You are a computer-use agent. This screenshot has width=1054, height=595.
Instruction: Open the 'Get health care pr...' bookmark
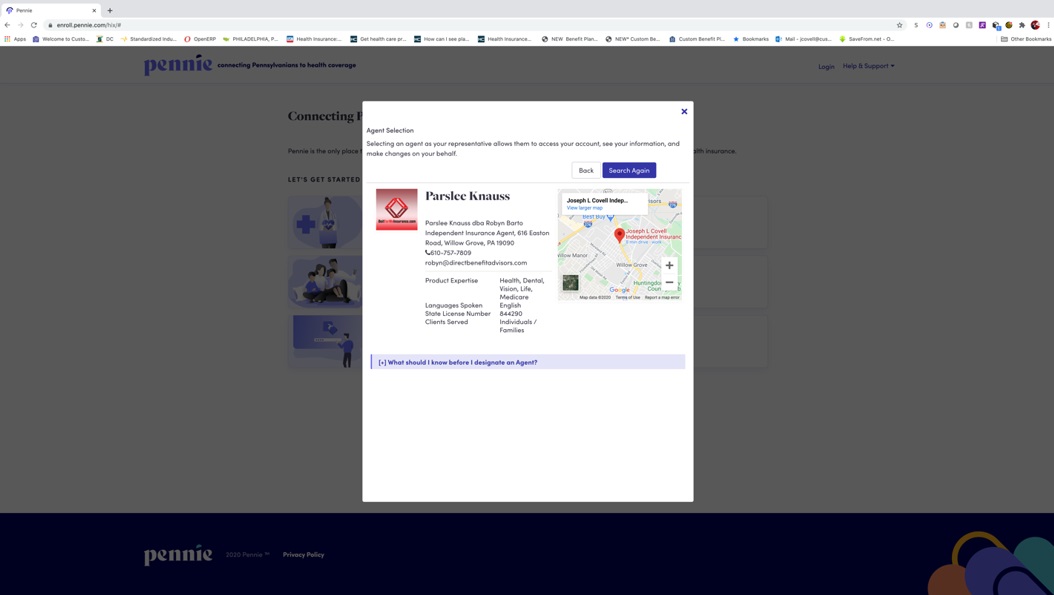378,39
